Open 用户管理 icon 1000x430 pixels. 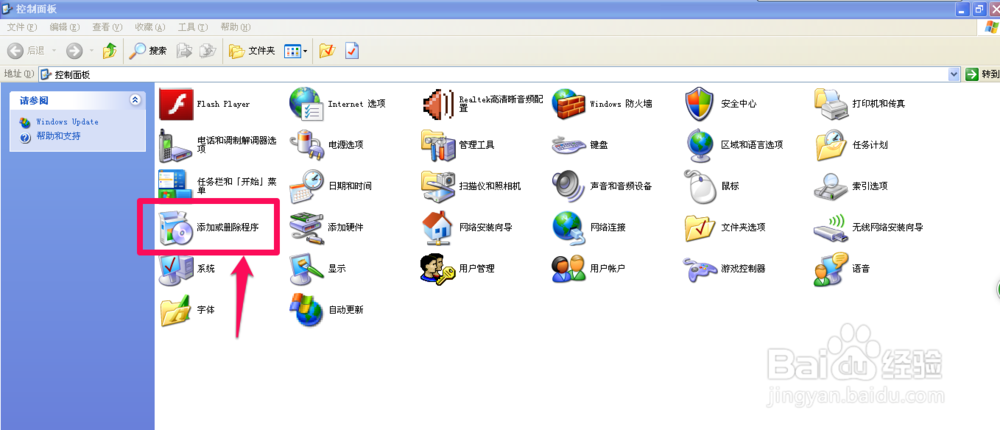[x=438, y=269]
